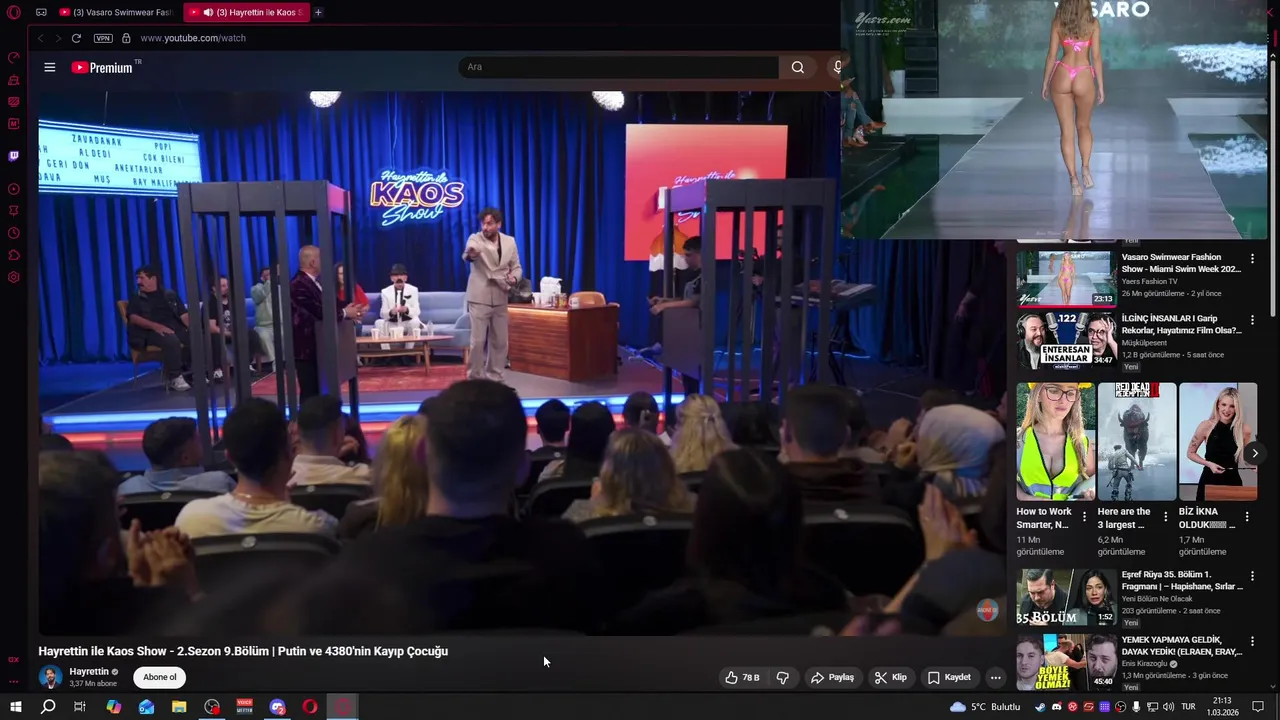Like the video (78 B)

click(741, 677)
